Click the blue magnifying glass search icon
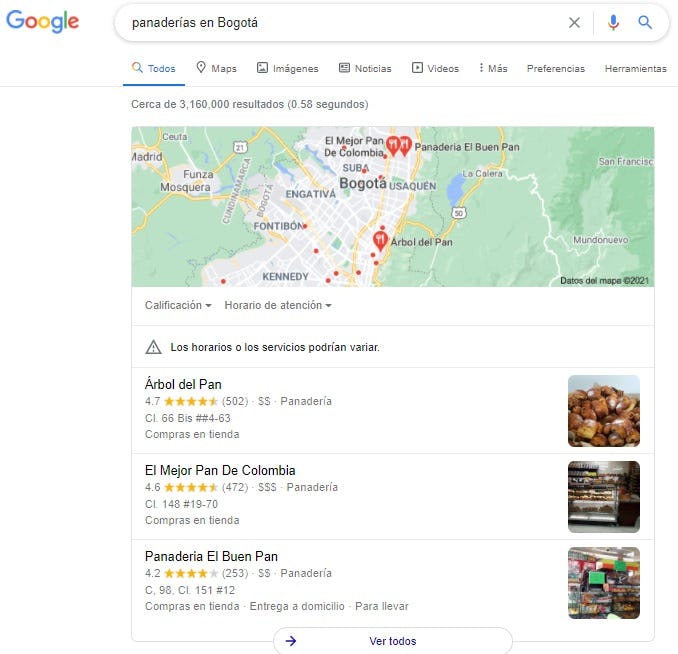The image size is (678, 654). [645, 22]
